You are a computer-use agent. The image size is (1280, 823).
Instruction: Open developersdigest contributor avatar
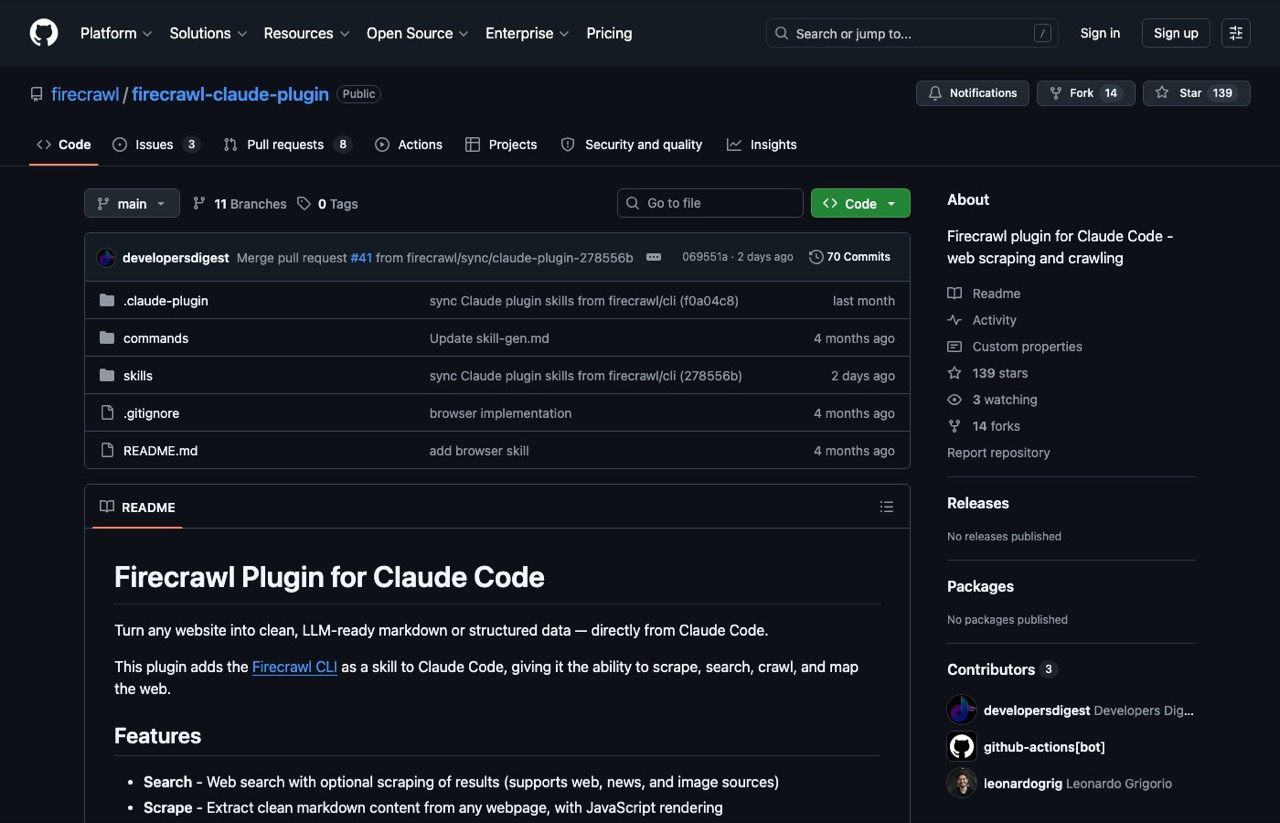tap(961, 710)
